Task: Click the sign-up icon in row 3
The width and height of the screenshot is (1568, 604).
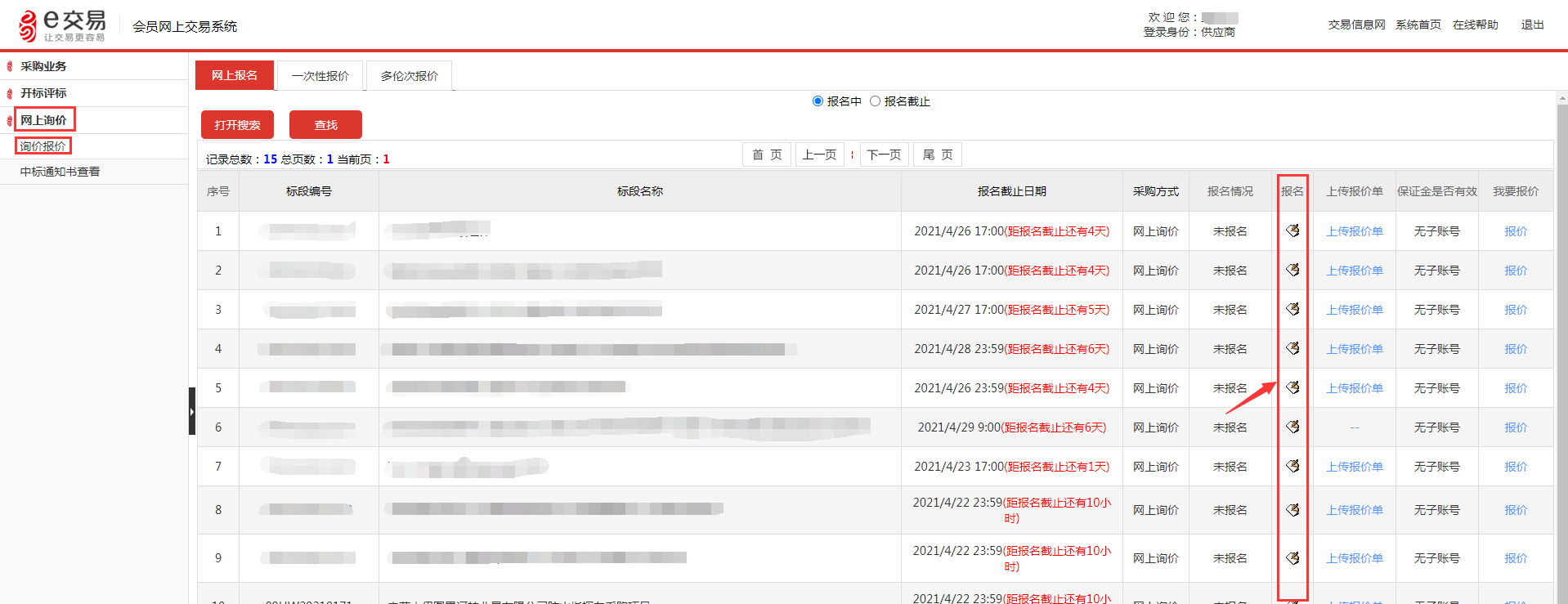Action: [x=1292, y=309]
